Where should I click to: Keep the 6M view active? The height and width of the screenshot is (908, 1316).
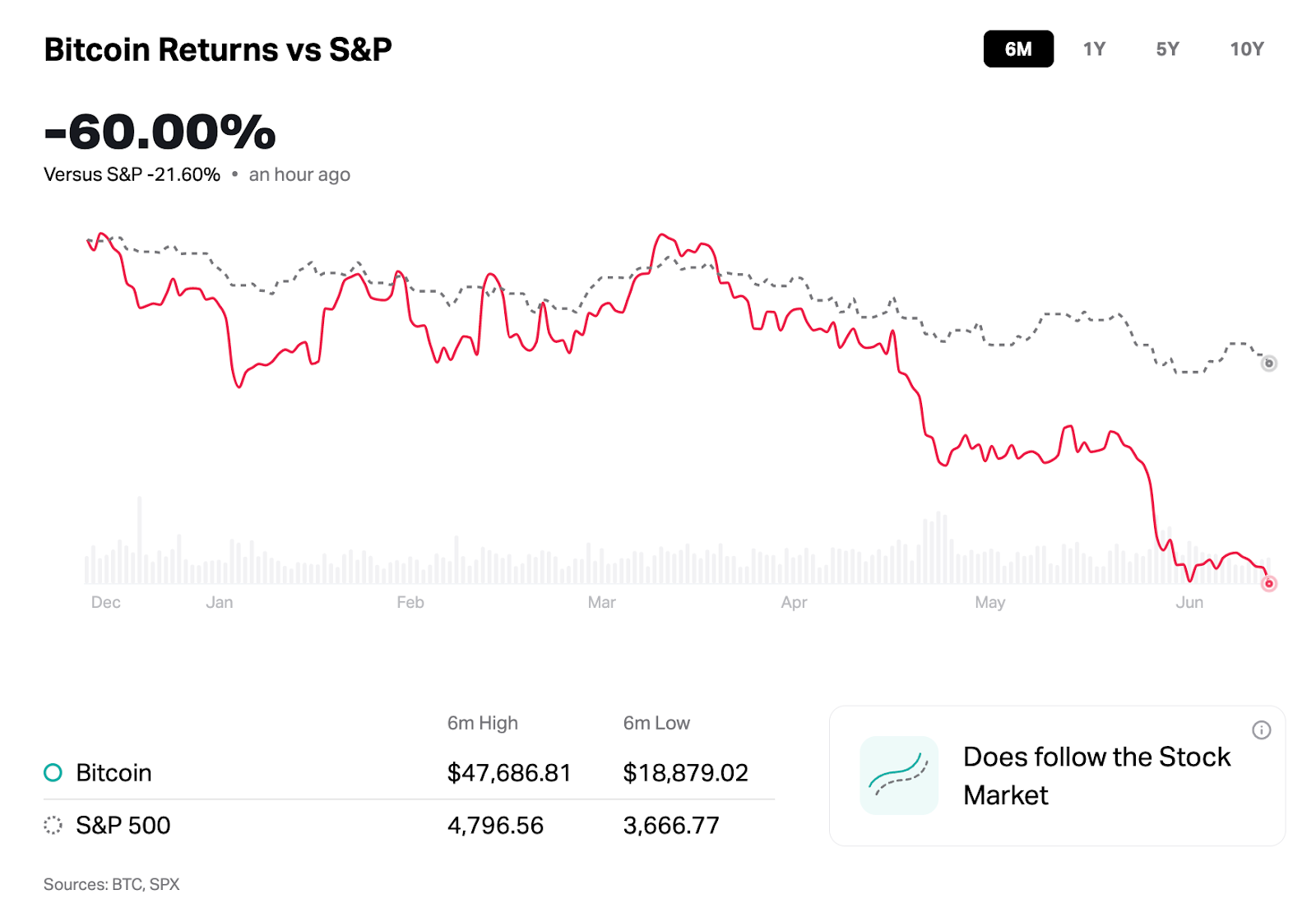(1018, 49)
